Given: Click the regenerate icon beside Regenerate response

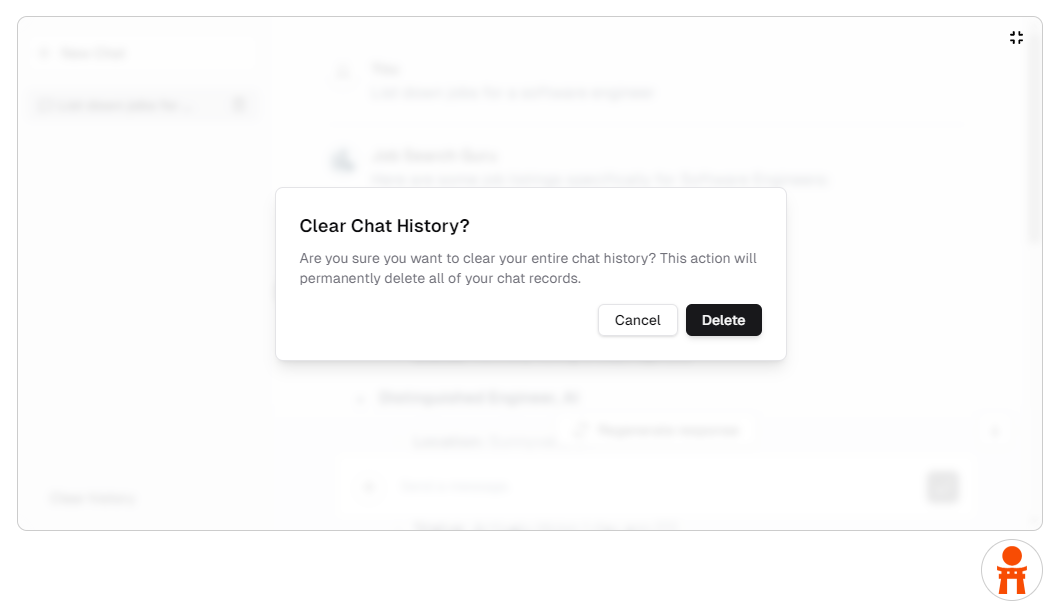Looking at the screenshot, I should 580,430.
